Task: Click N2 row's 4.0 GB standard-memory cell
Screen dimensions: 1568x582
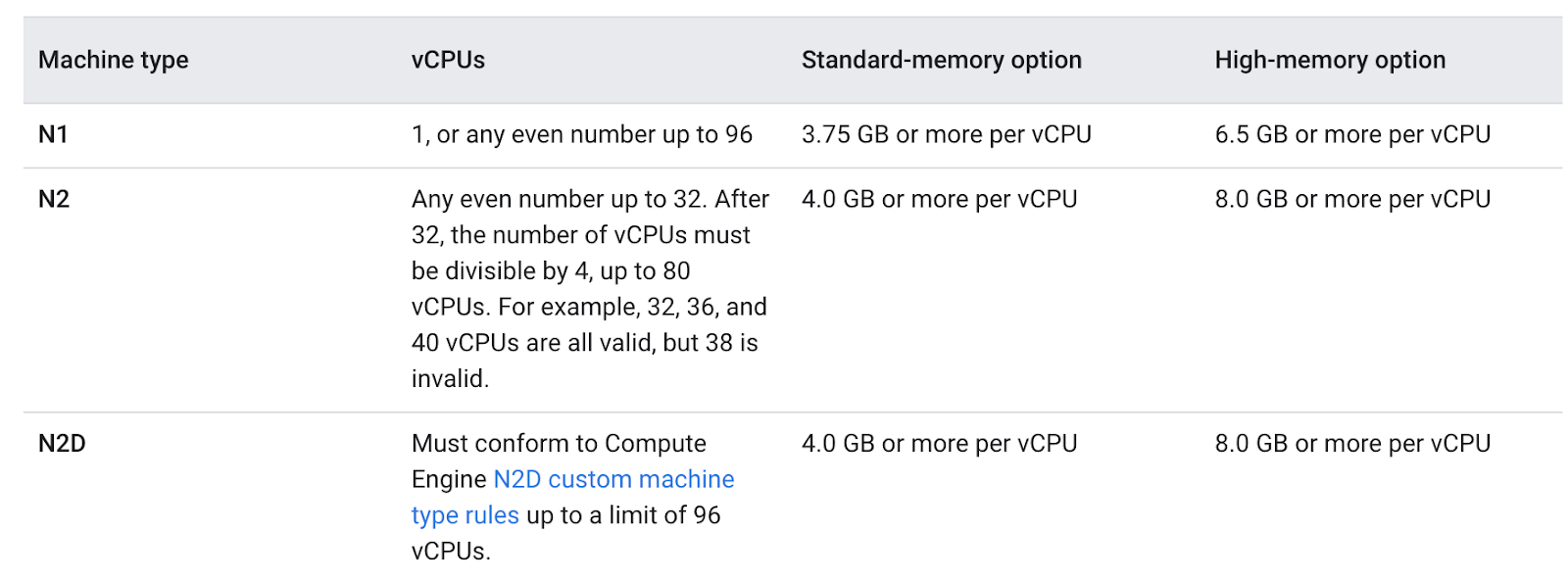Action: click(939, 199)
